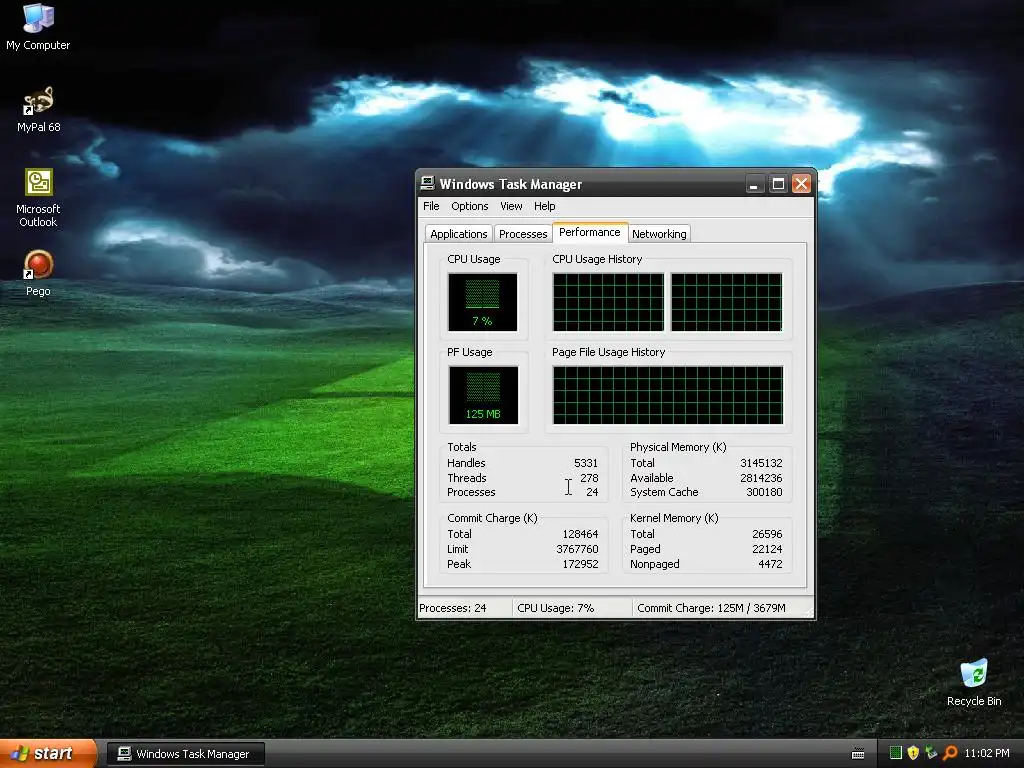Select the Pego desktop shortcut
The image size is (1024, 768).
[x=38, y=273]
